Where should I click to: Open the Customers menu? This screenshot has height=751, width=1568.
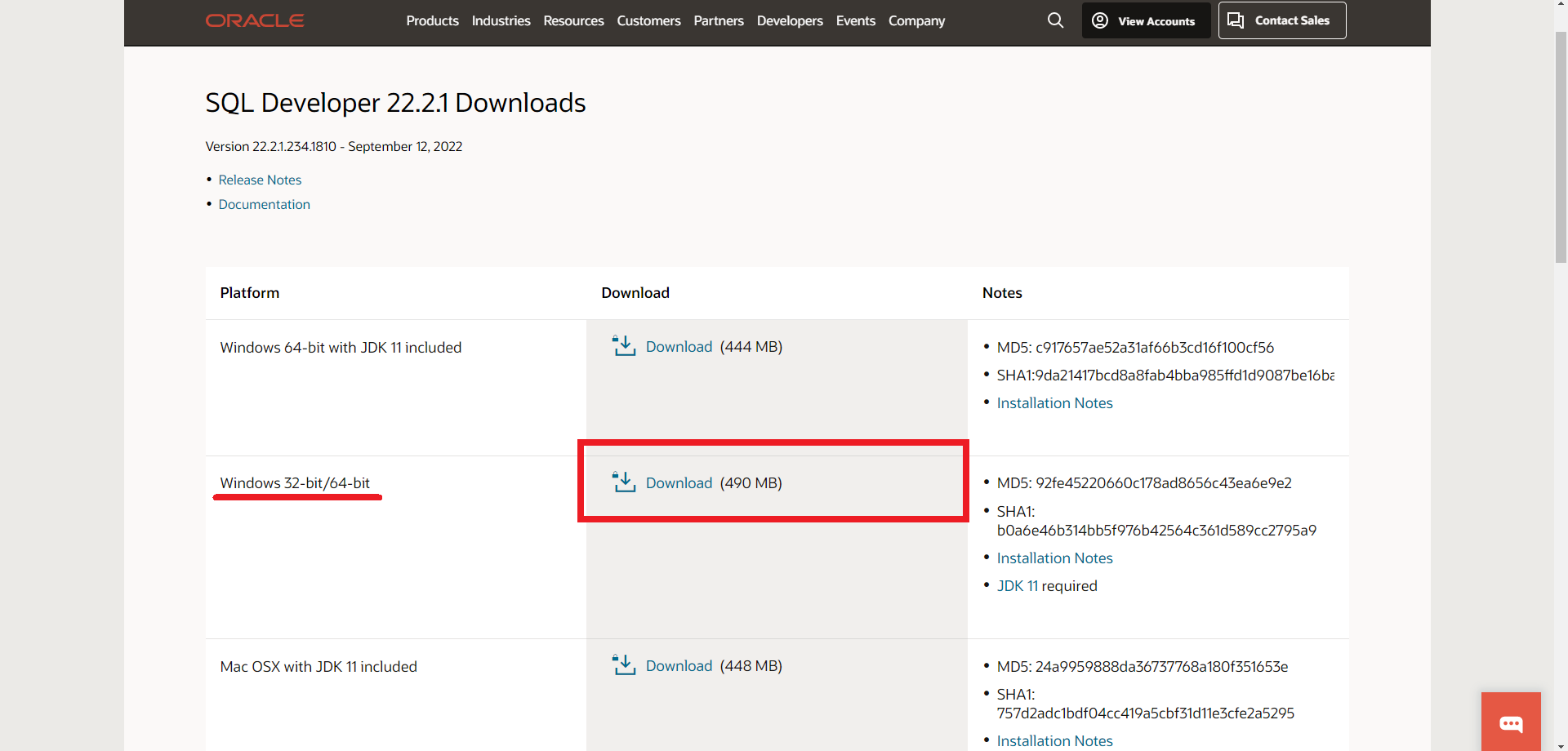click(x=648, y=20)
